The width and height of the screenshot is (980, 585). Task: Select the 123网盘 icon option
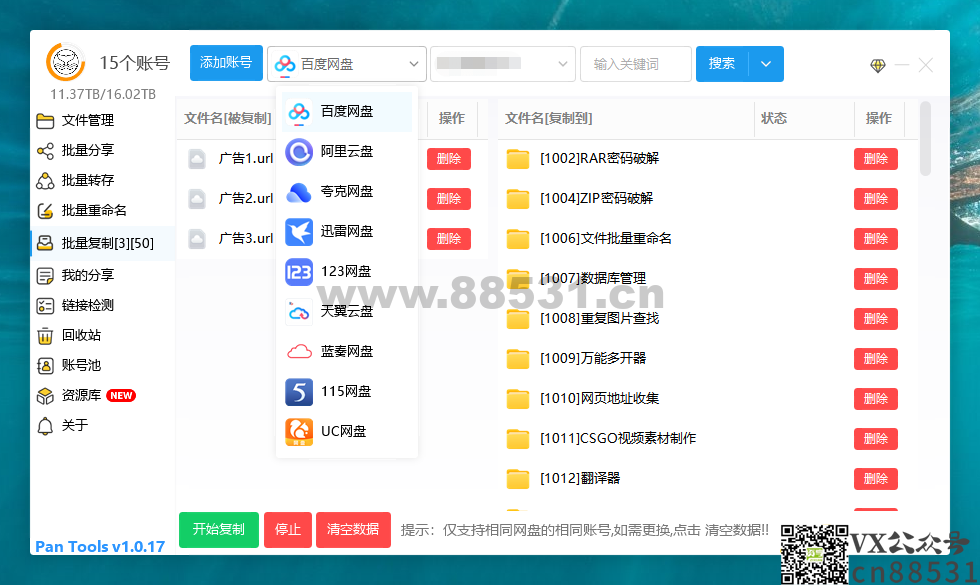click(x=300, y=272)
